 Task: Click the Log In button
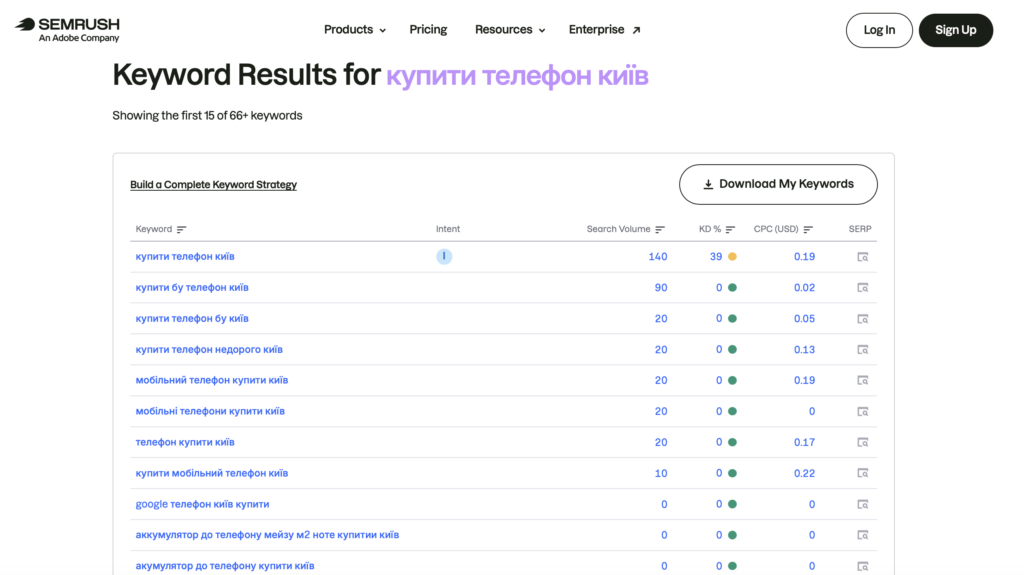point(879,30)
